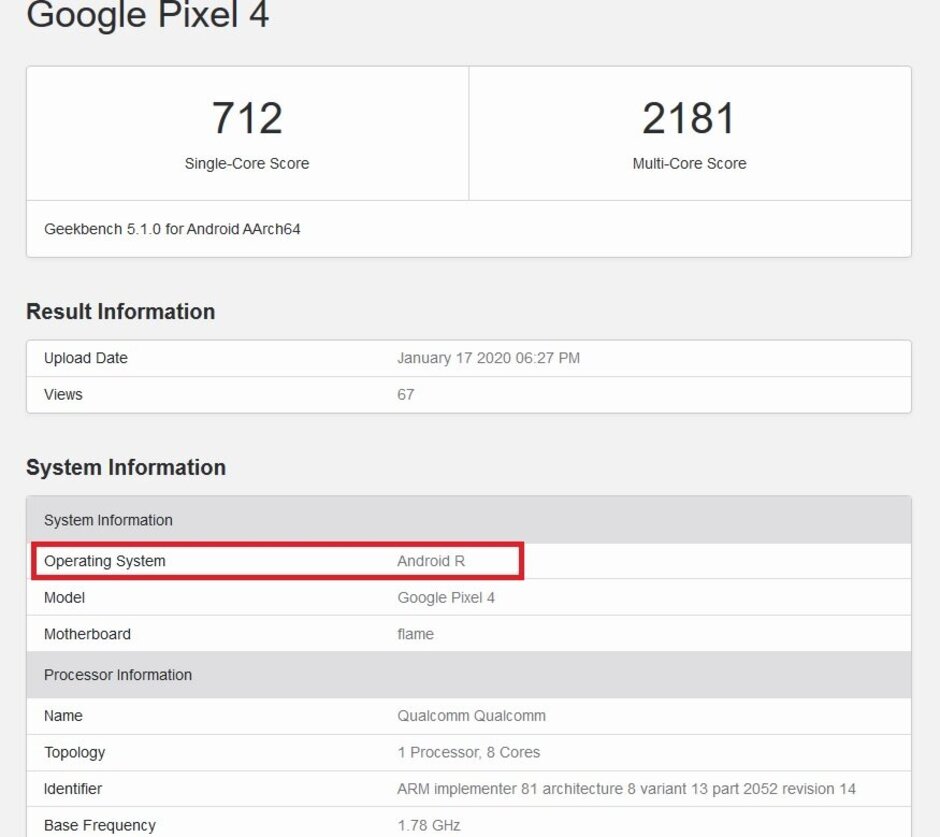Screen dimensions: 940x837
Task: Select the 2181 multi-core score number
Action: 689,118
